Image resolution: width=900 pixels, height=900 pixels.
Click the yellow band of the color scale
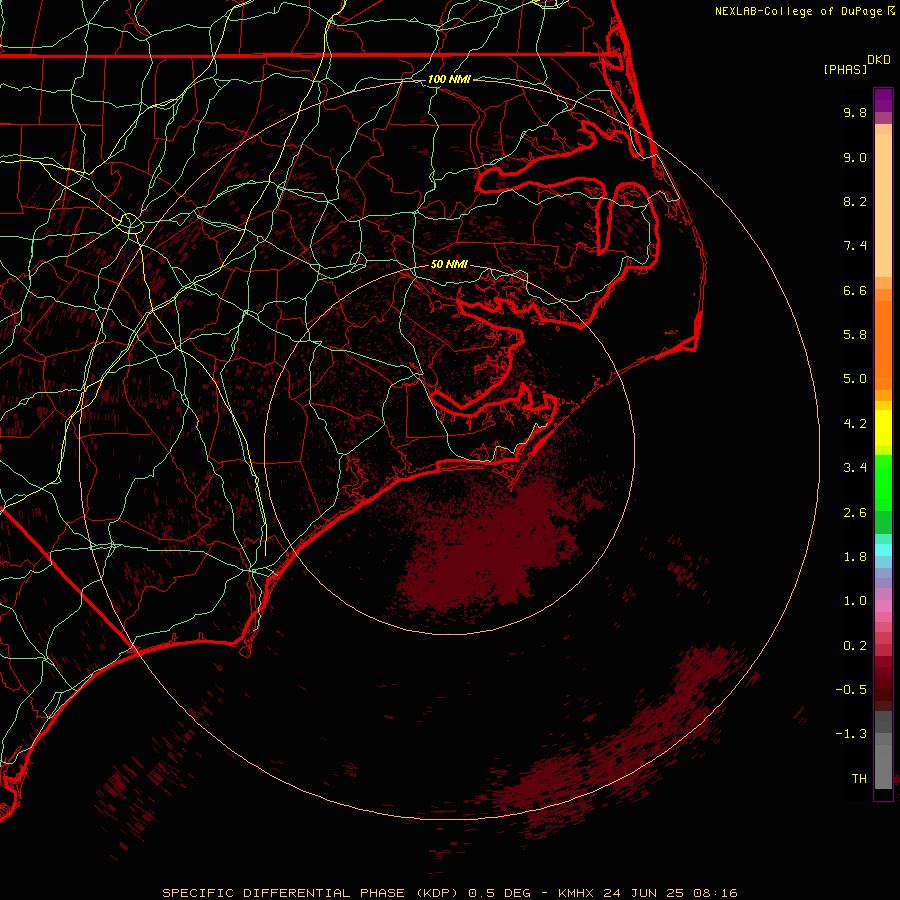point(883,428)
